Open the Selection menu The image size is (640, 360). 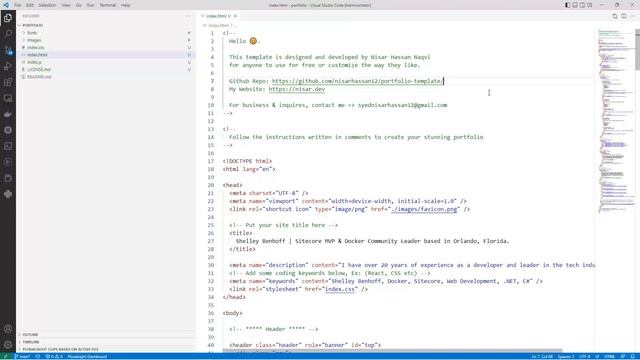[x=47, y=5]
